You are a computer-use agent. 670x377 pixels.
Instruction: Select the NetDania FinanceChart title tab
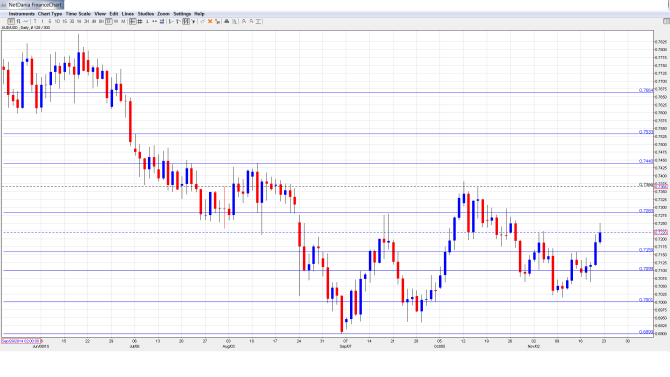pos(32,5)
